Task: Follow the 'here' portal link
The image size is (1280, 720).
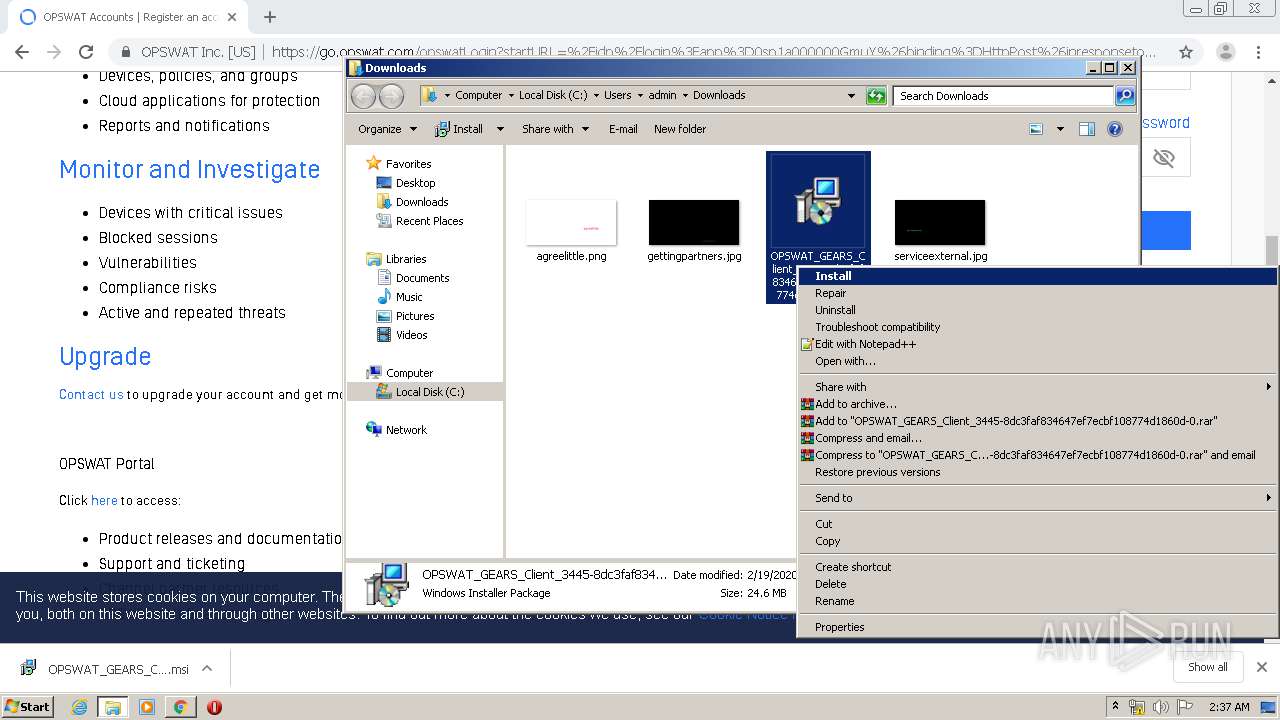Action: (104, 500)
